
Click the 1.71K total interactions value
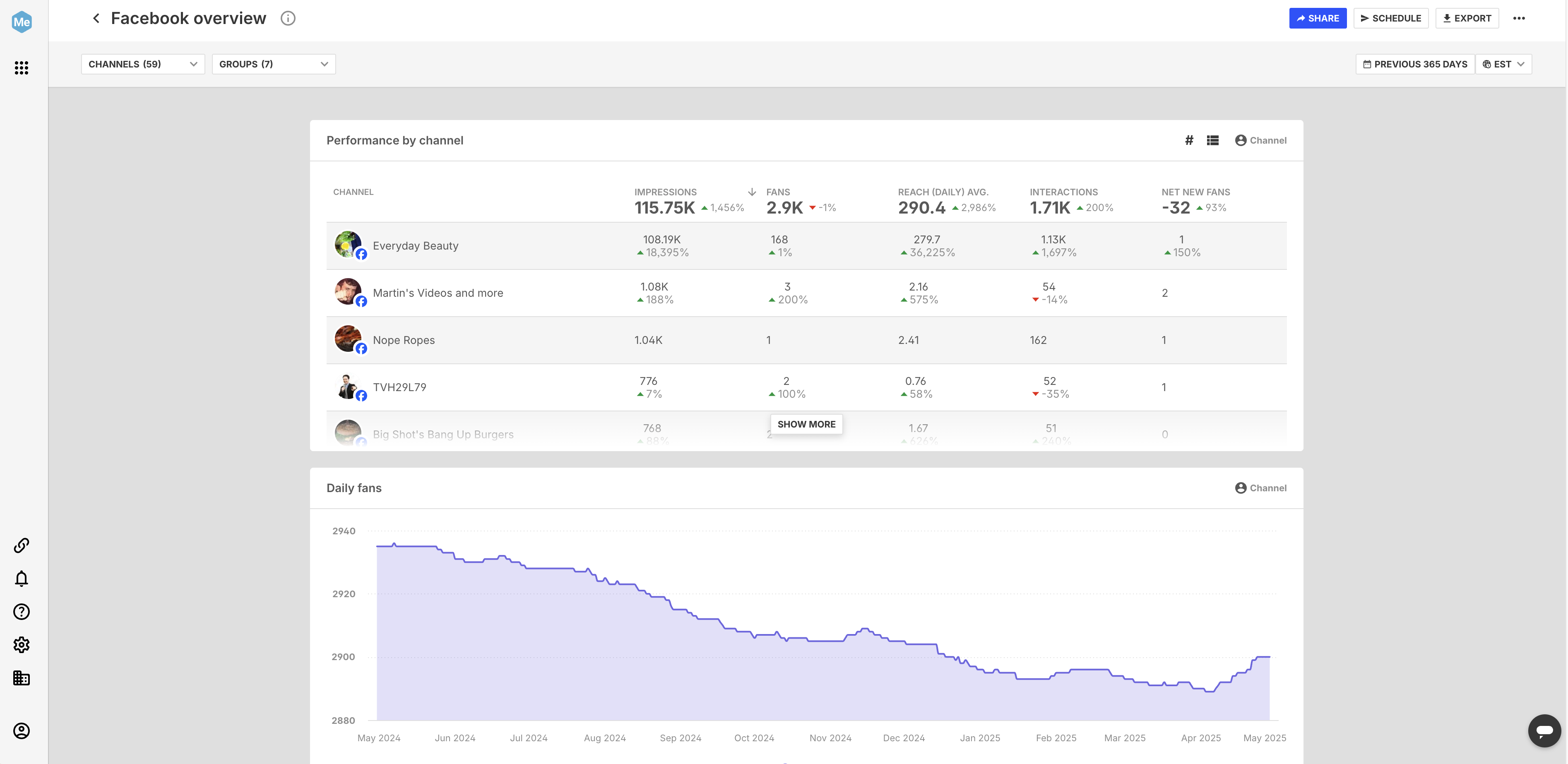[1050, 208]
